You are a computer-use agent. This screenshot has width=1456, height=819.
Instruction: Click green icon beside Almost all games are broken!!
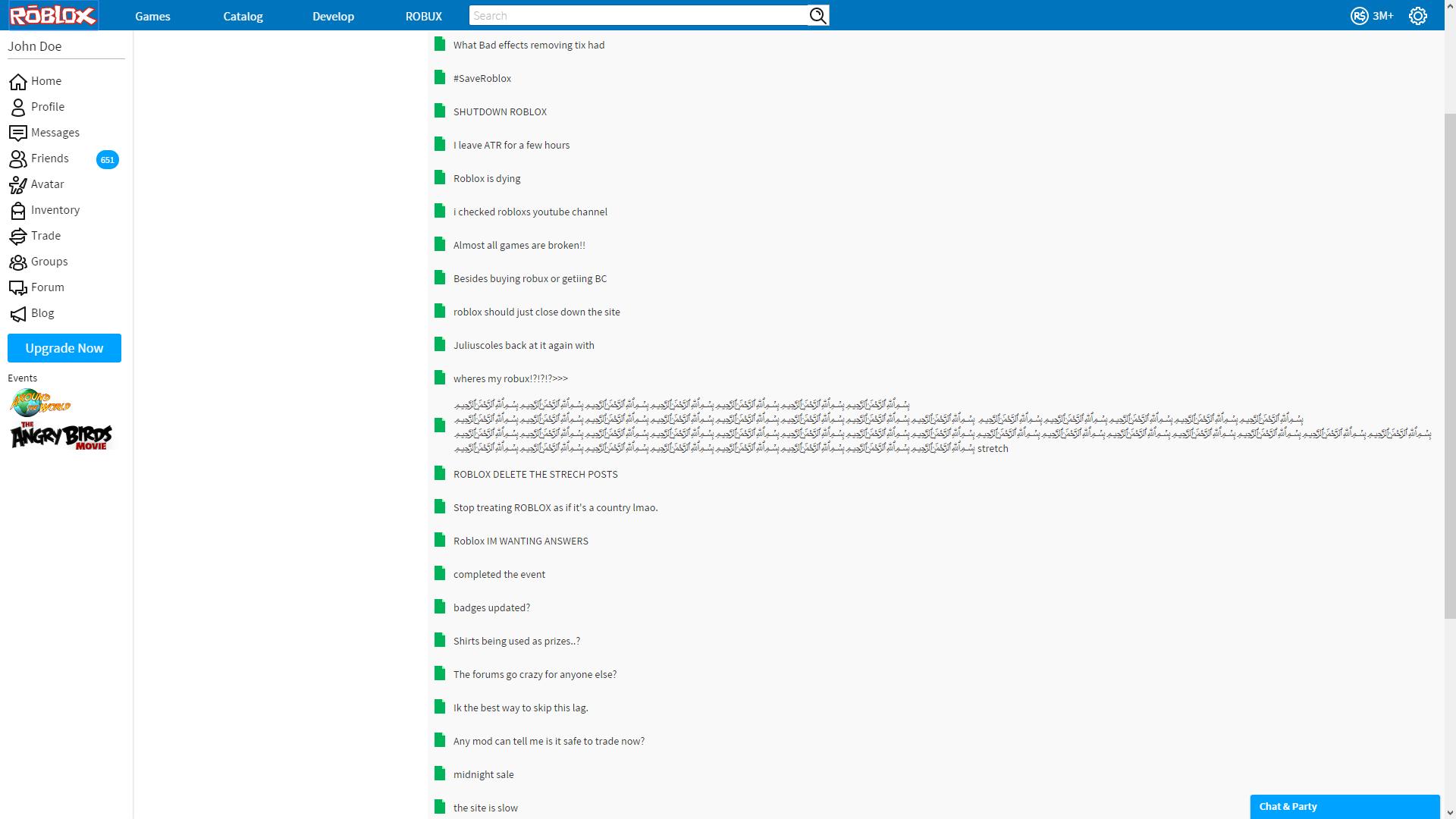tap(440, 244)
